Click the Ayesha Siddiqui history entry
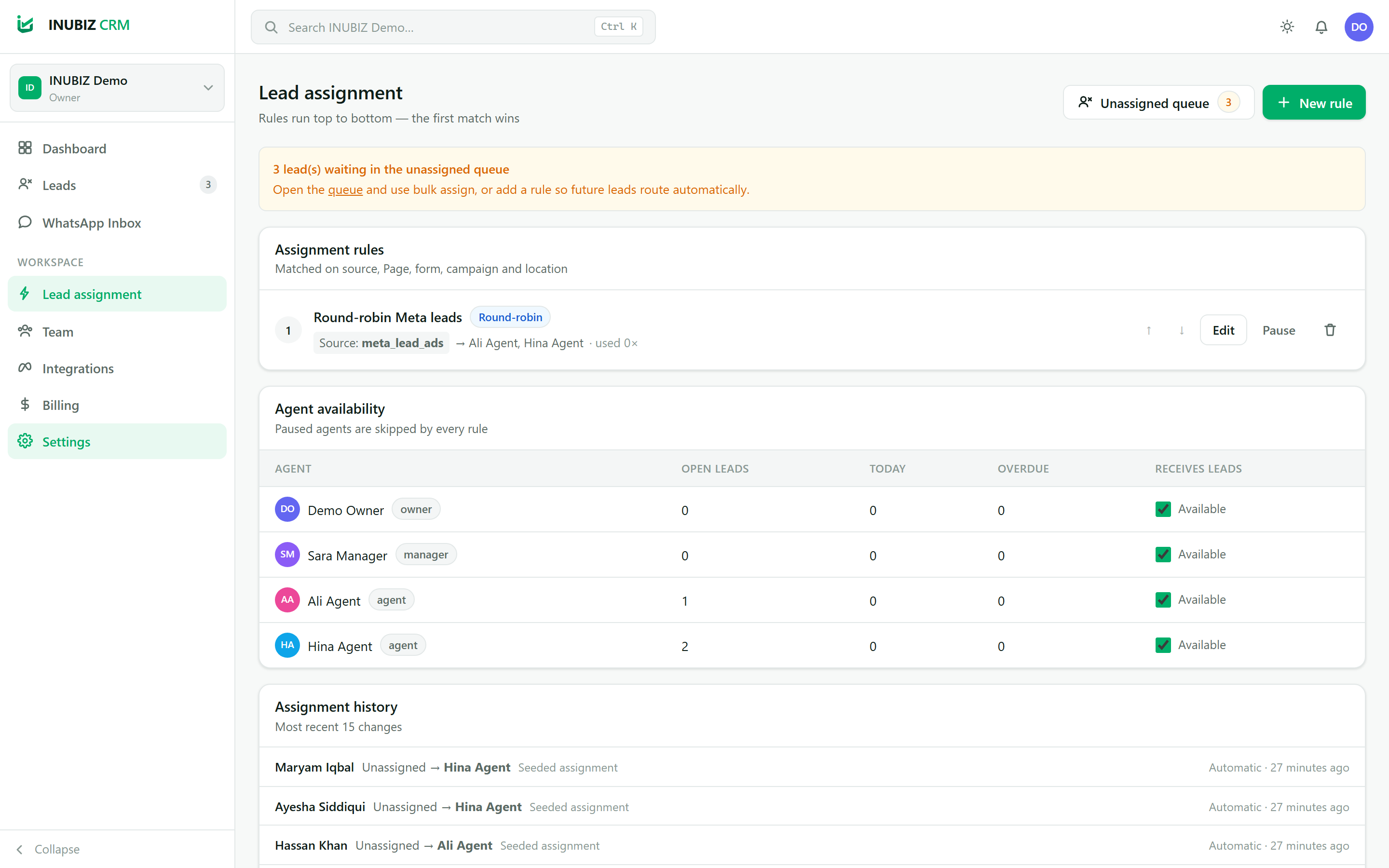Image resolution: width=1389 pixels, height=868 pixels. pyautogui.click(x=812, y=807)
